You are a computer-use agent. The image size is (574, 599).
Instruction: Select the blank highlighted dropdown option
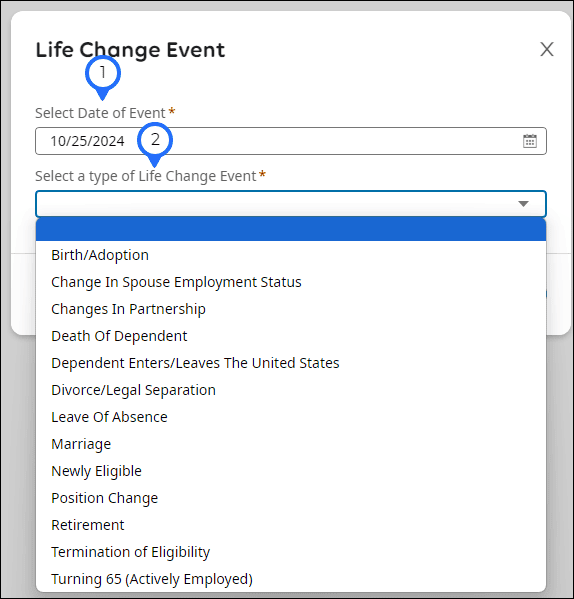pyautogui.click(x=291, y=229)
